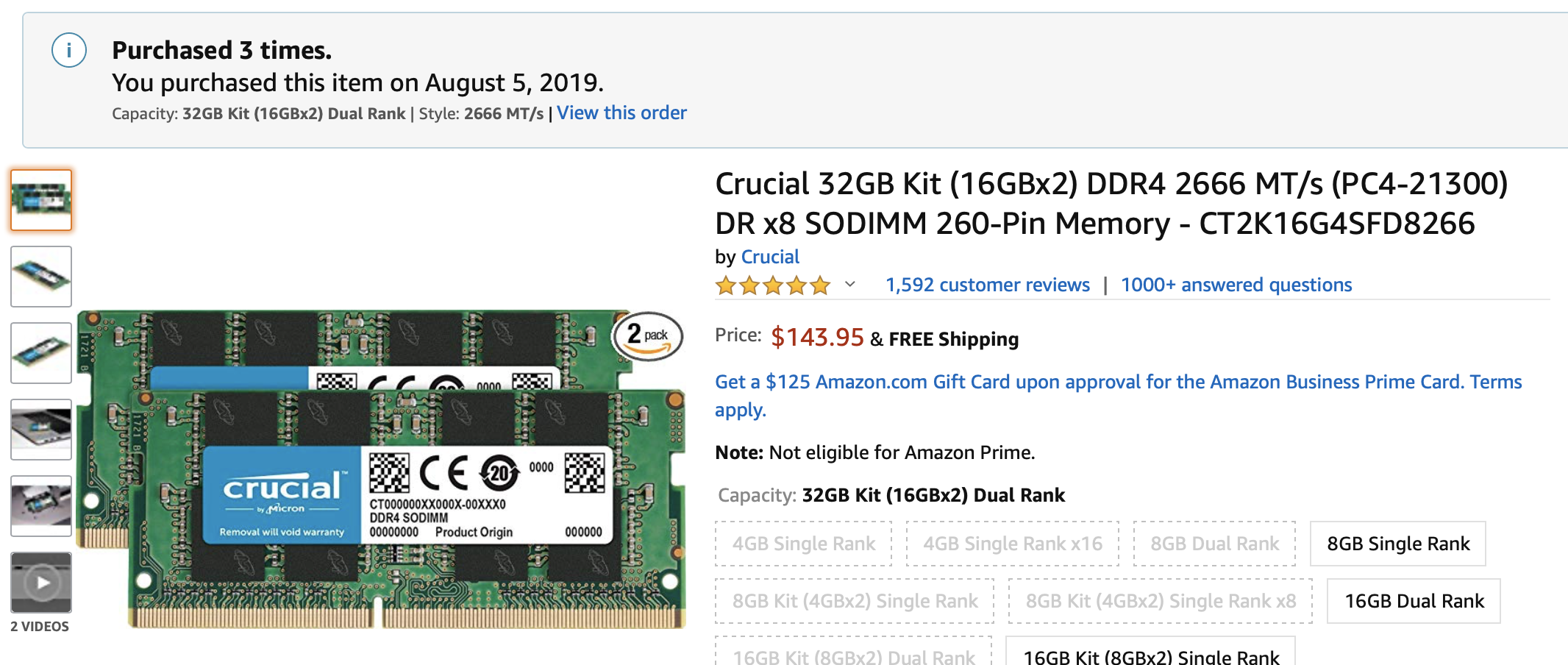Viewport: 1568px width, 665px height.
Task: Select fifth installed memory thumbnail
Action: 41,506
